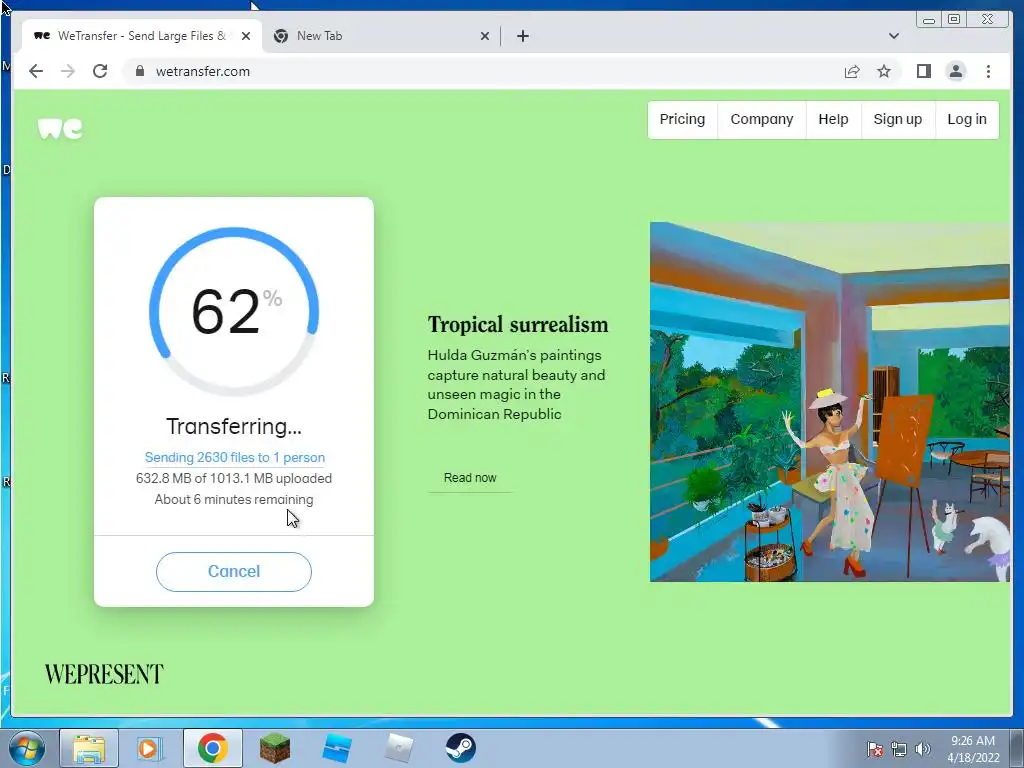Open the Chrome profile avatar
Screen dimensions: 1024x768
[955, 71]
